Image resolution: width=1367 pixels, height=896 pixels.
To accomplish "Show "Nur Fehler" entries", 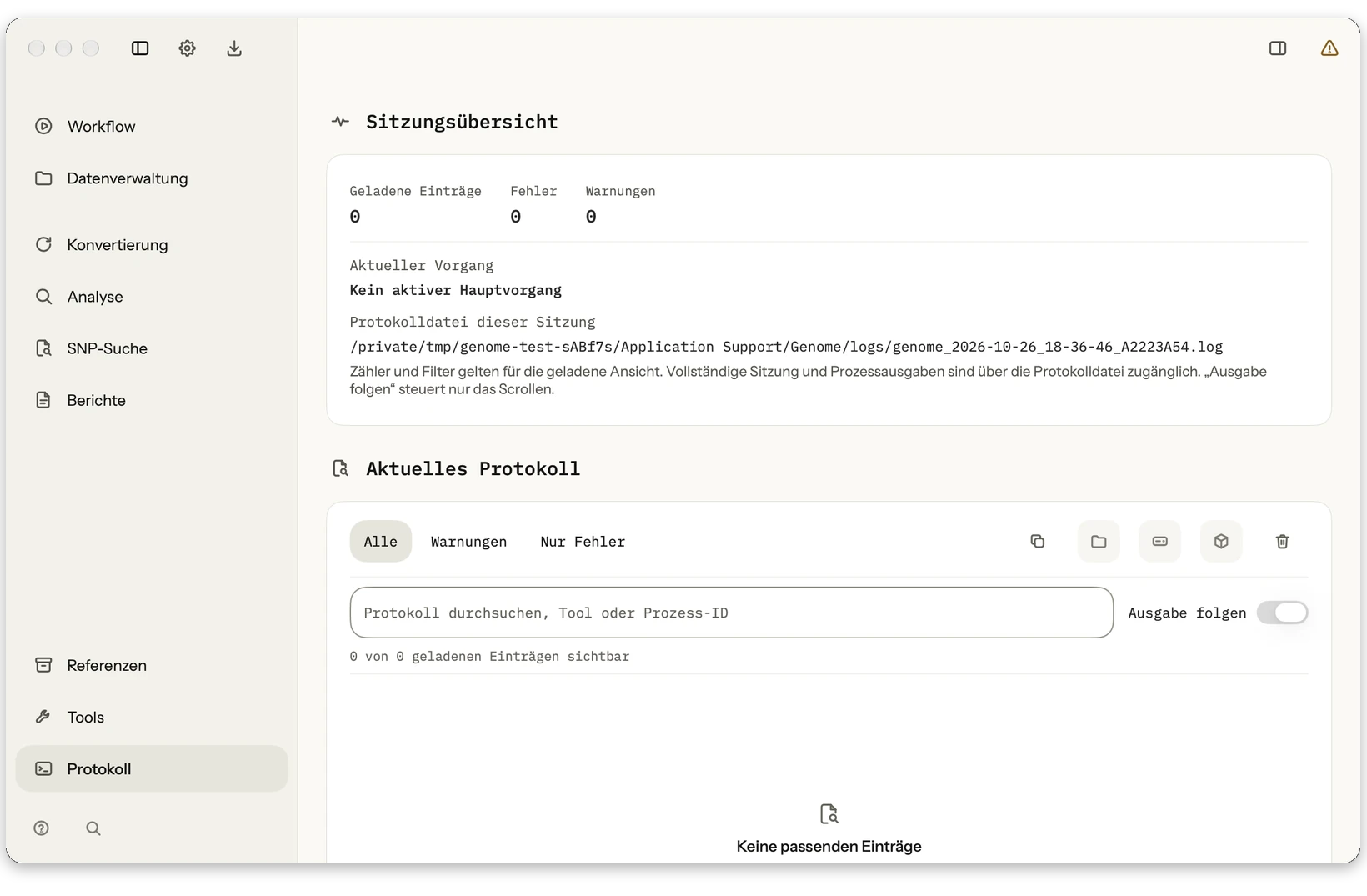I will pyautogui.click(x=583, y=542).
